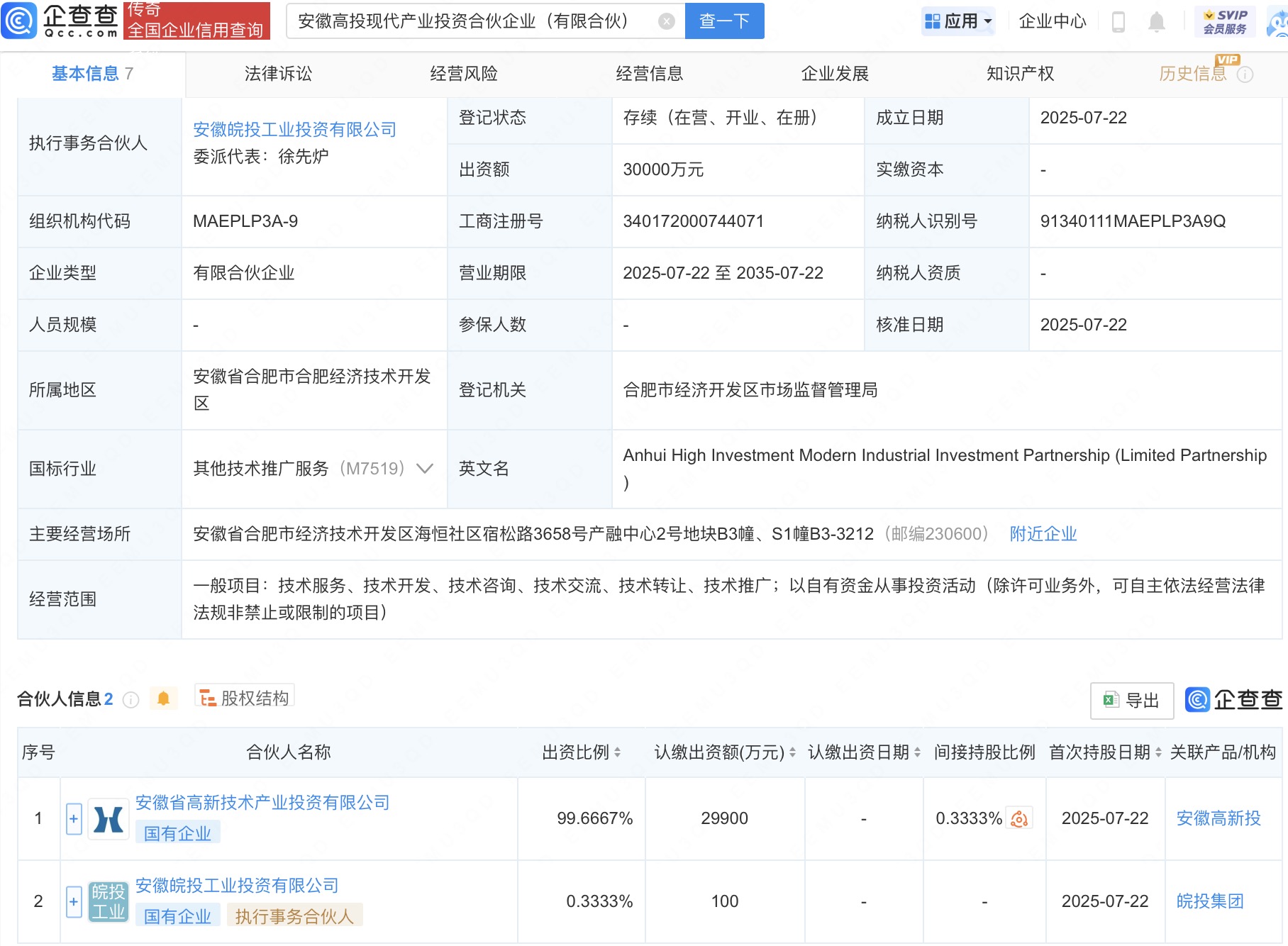Click the orange monitoring bell icon
Screen dimensions: 1288x946
pos(163,699)
